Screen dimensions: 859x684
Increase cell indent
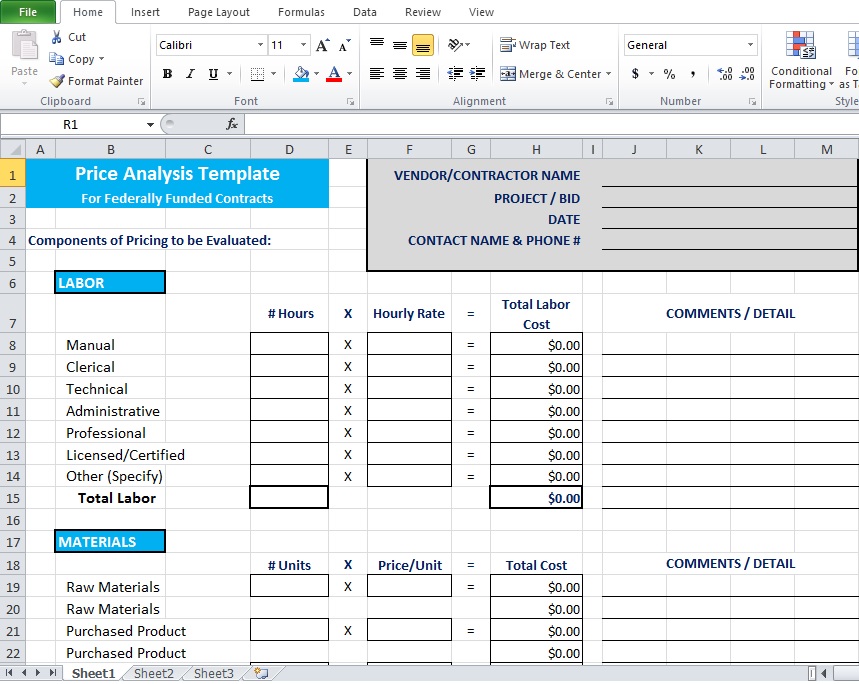tap(478, 73)
